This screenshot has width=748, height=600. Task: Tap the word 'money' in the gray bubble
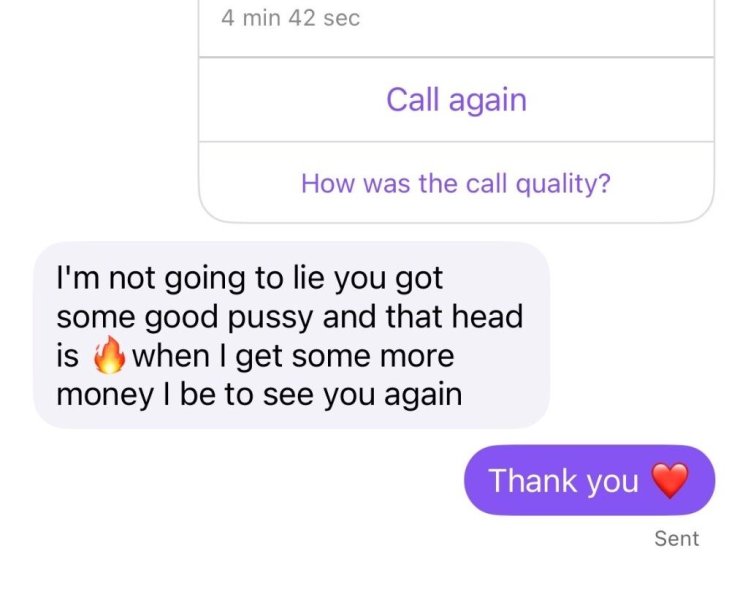coord(104,395)
